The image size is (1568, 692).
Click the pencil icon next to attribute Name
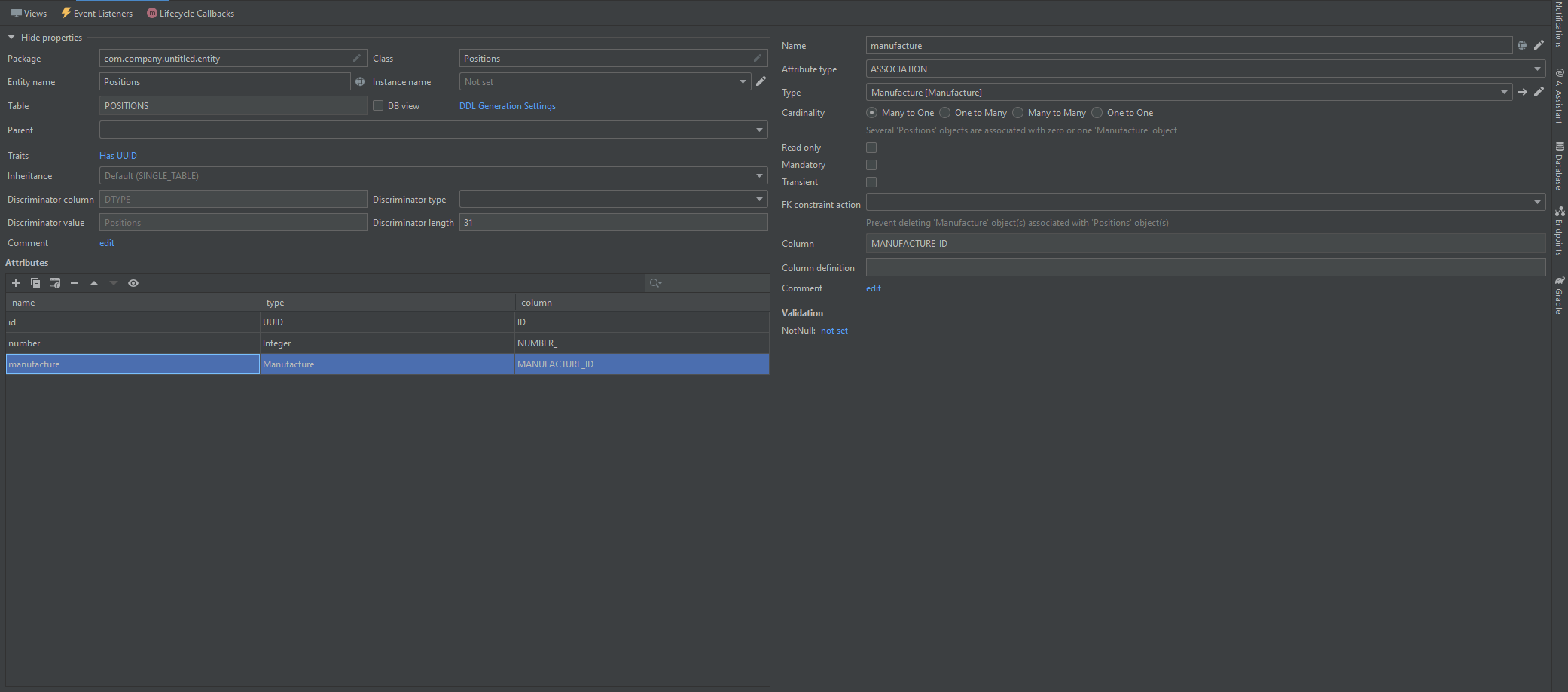1539,45
